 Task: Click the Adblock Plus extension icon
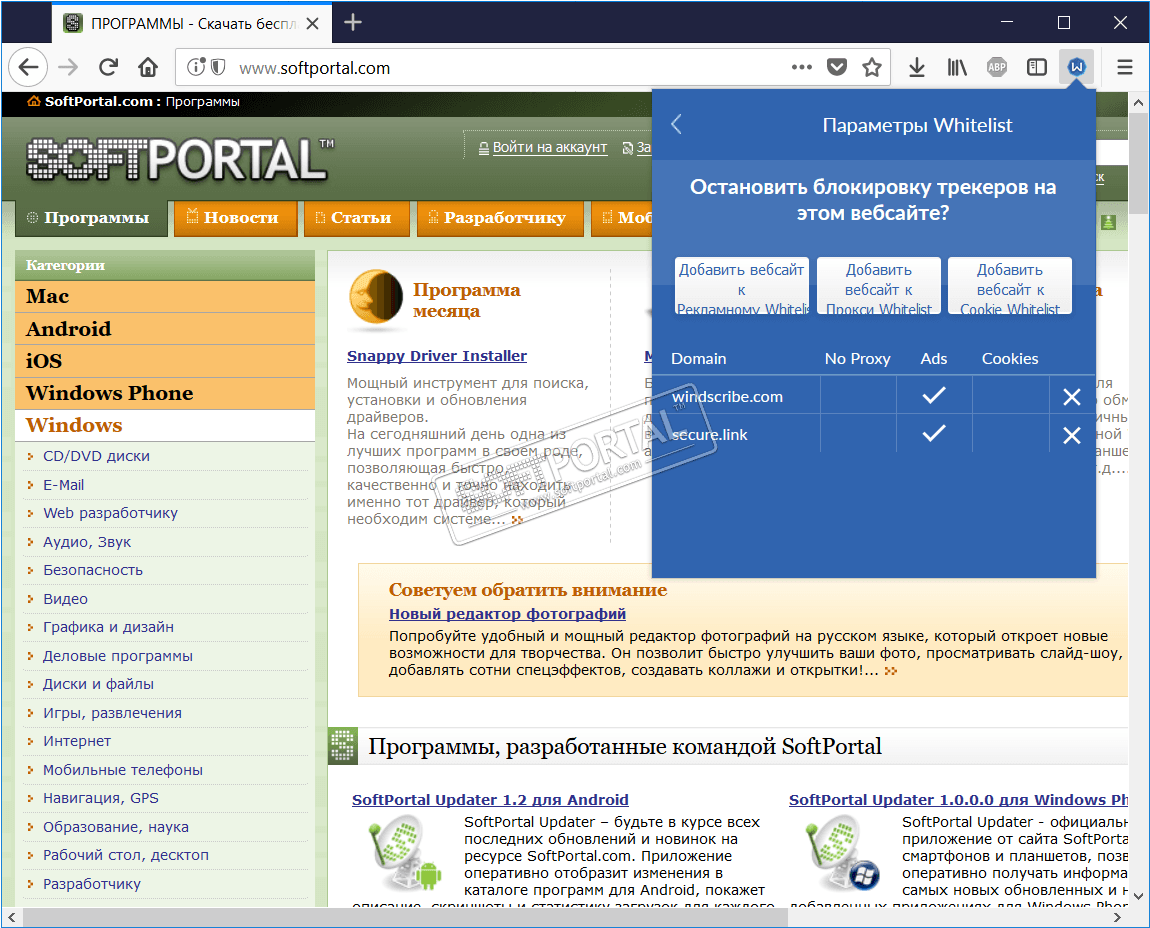tap(997, 67)
